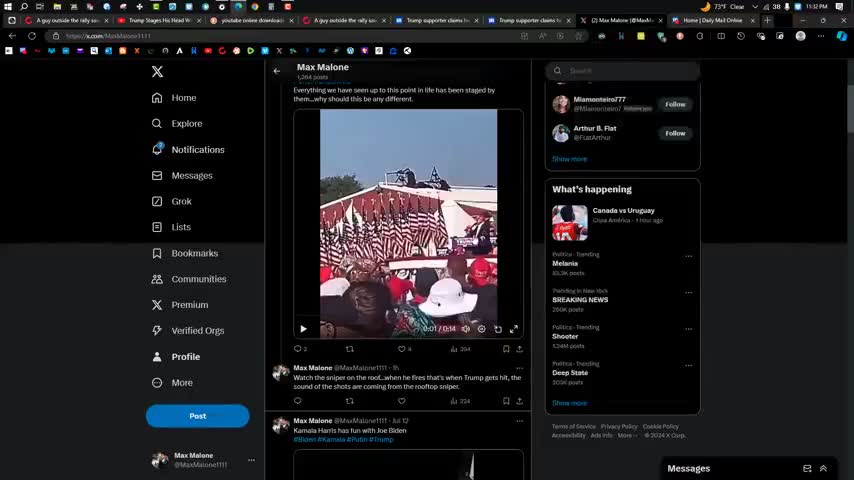Image resolution: width=854 pixels, height=480 pixels.
Task: Share the sniper rooftop post
Action: [x=519, y=401]
